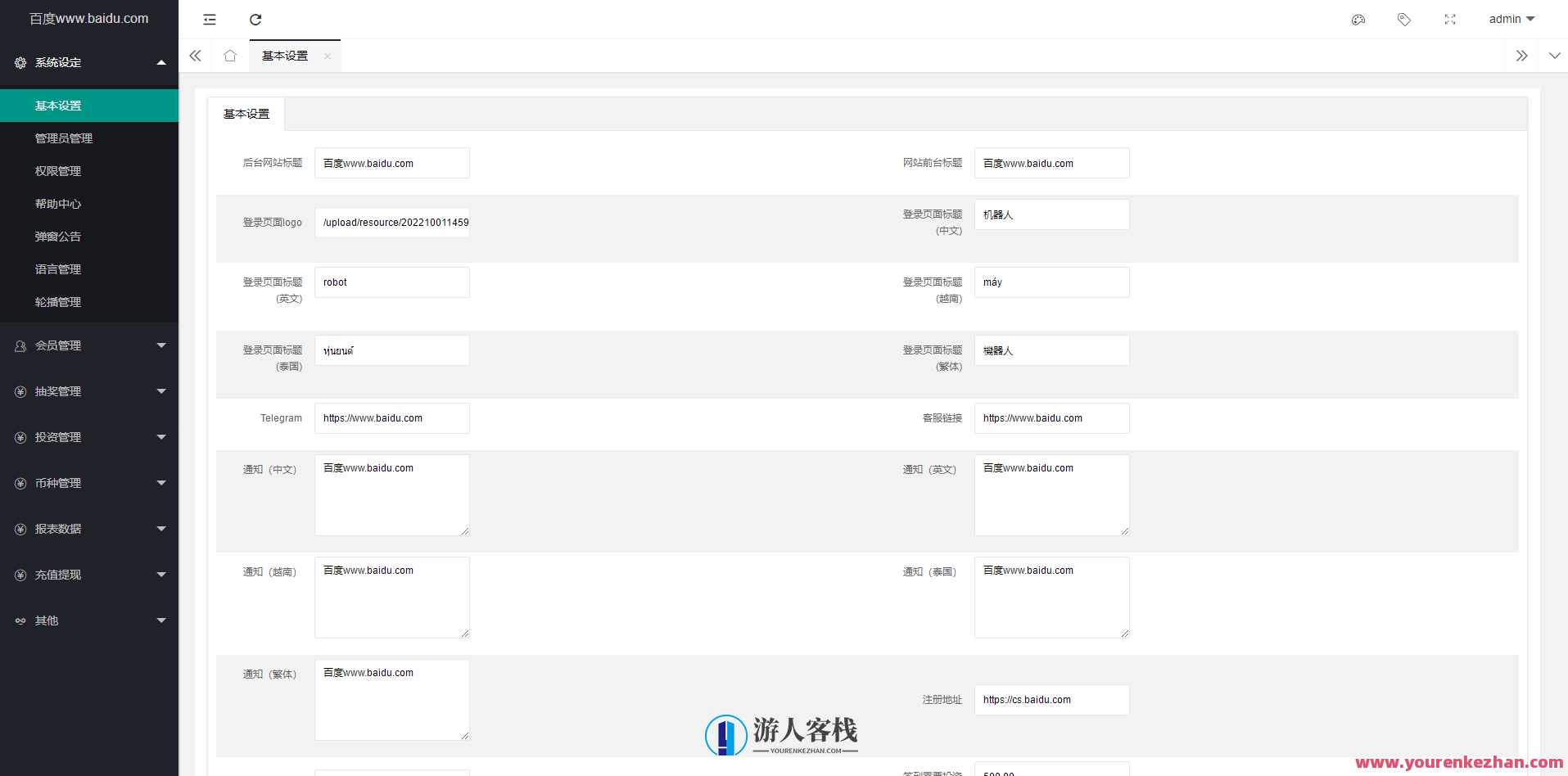Image resolution: width=1568 pixels, height=776 pixels.
Task: Click the tag icon in the top bar
Action: coord(1403,18)
